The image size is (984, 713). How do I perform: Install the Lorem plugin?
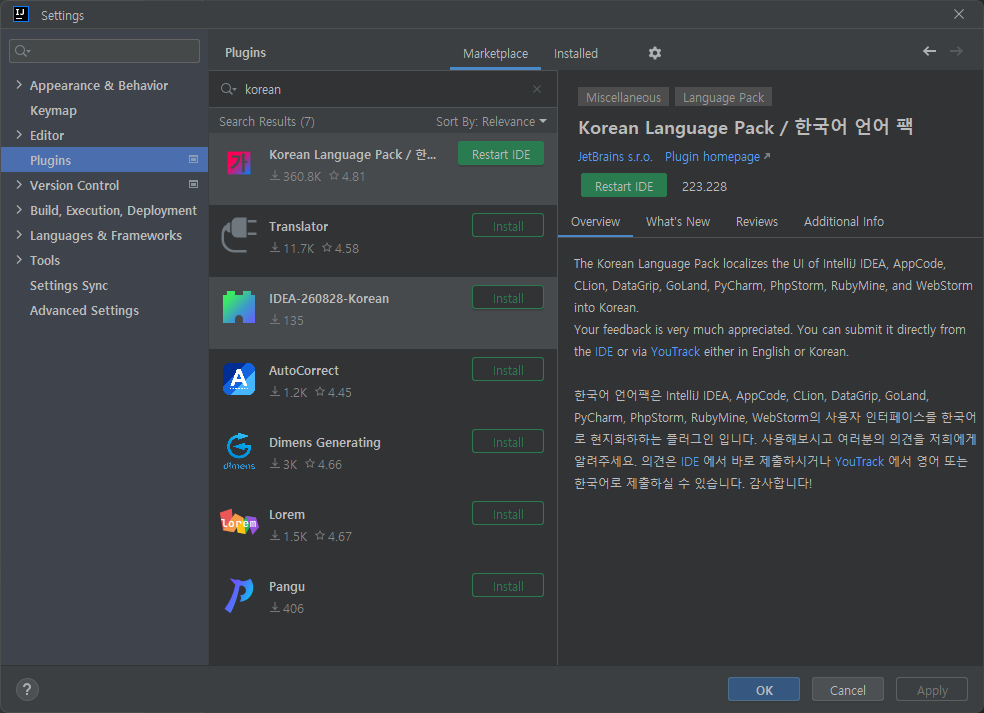pos(508,514)
